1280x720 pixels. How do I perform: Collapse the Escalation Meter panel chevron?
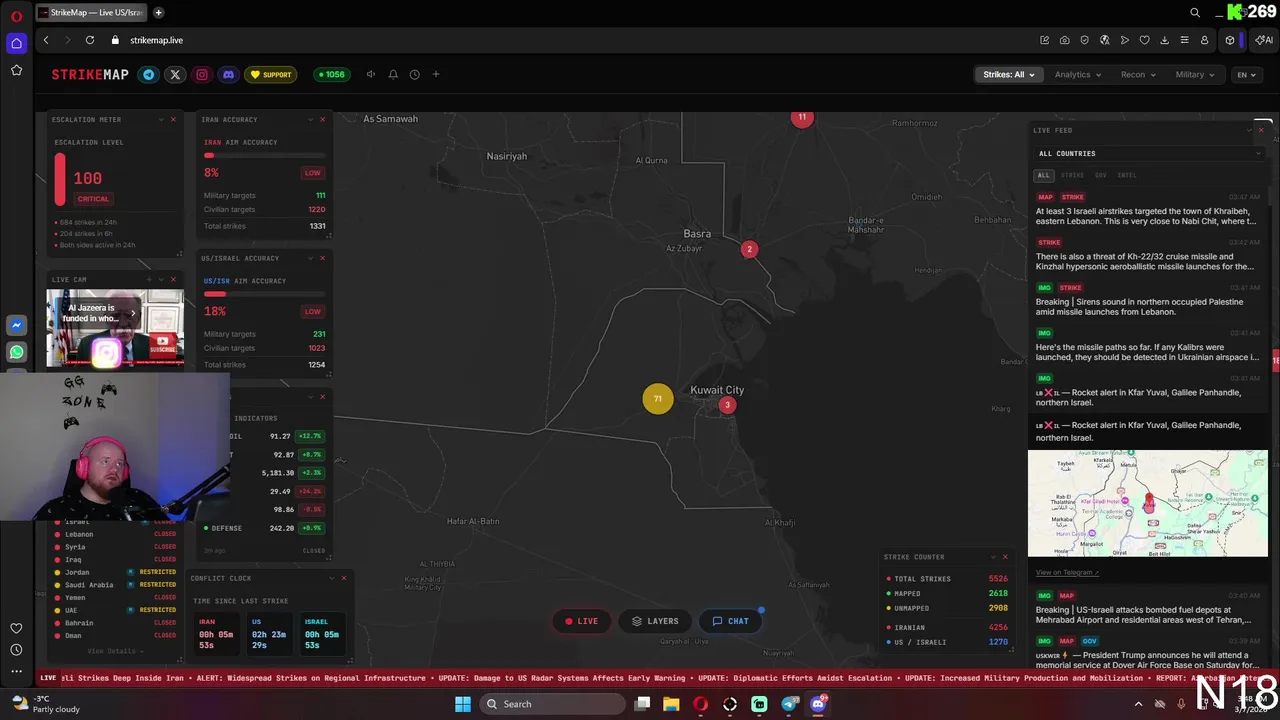point(161,120)
